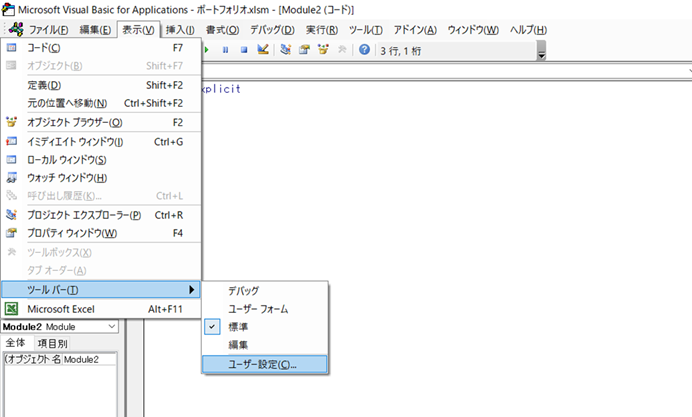
Task: Close the 表示(V) menu by clicking it
Action: 138,30
